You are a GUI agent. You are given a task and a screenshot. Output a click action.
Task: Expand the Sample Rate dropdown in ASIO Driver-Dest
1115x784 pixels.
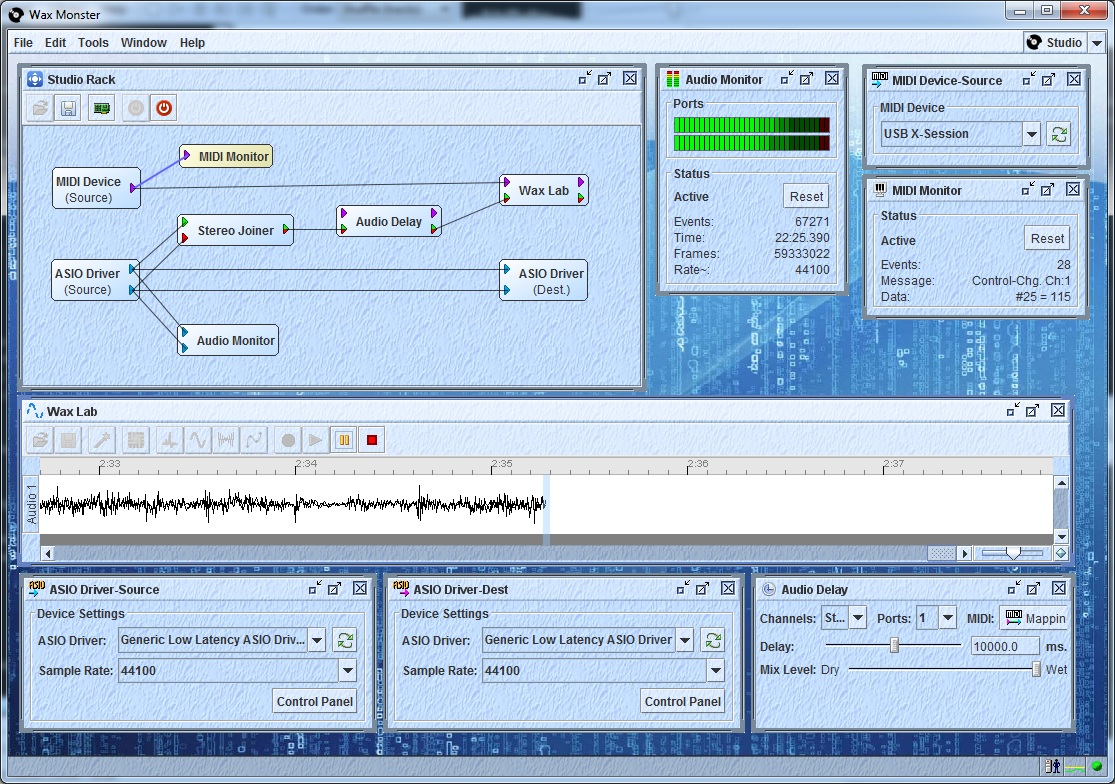pyautogui.click(x=714, y=671)
